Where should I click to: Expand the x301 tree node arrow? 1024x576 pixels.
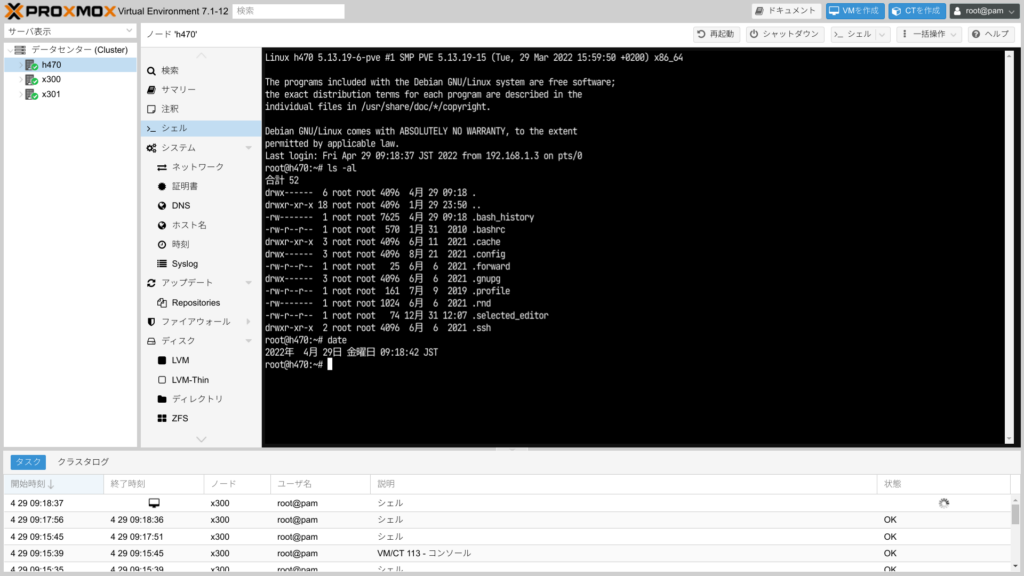coord(20,94)
